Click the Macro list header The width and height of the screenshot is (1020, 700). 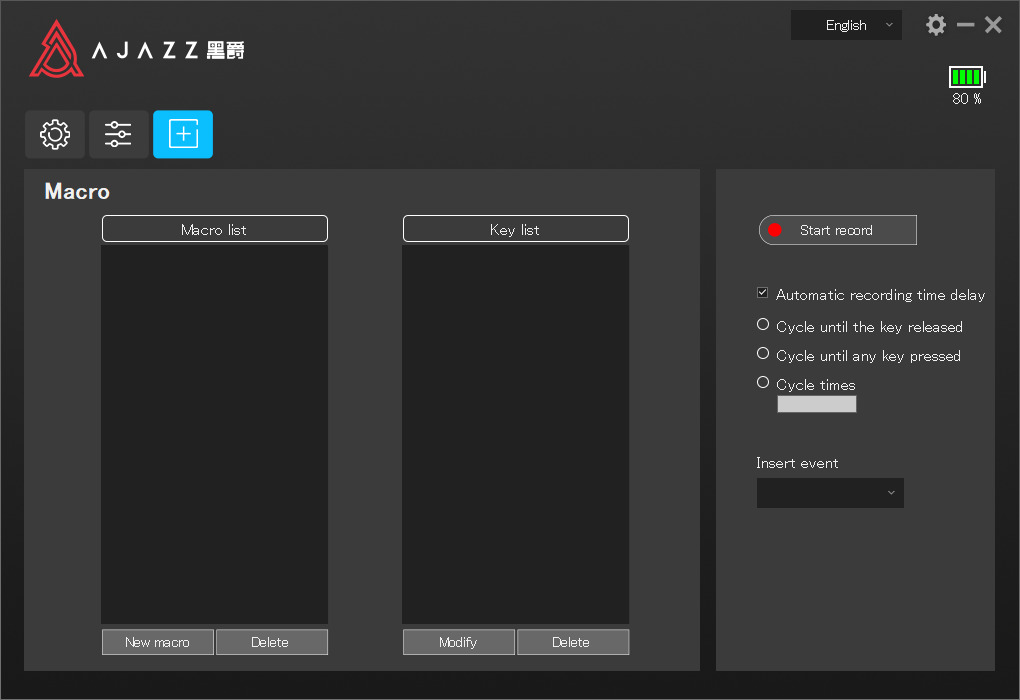click(215, 229)
